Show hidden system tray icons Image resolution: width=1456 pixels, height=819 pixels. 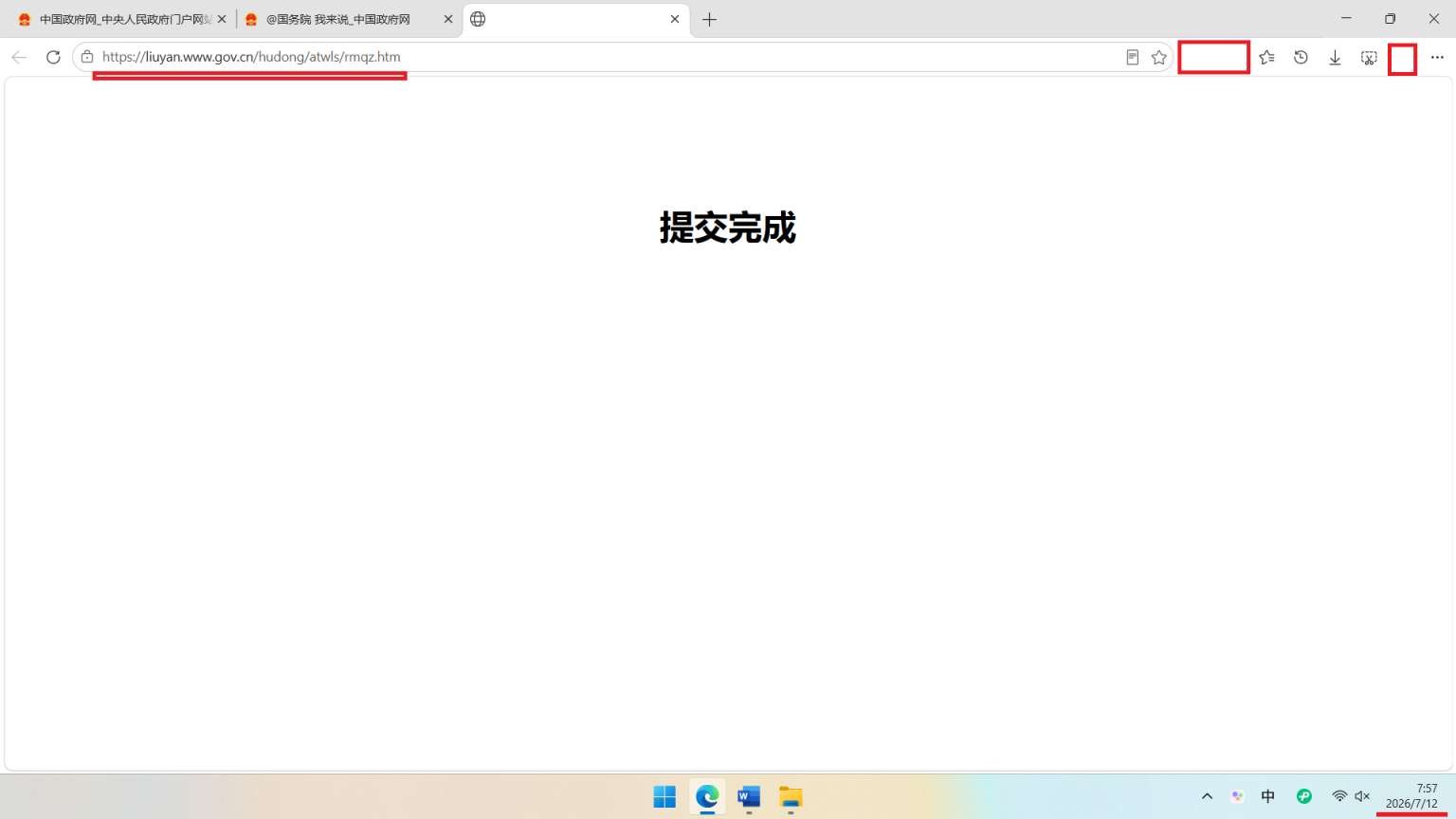1207,796
